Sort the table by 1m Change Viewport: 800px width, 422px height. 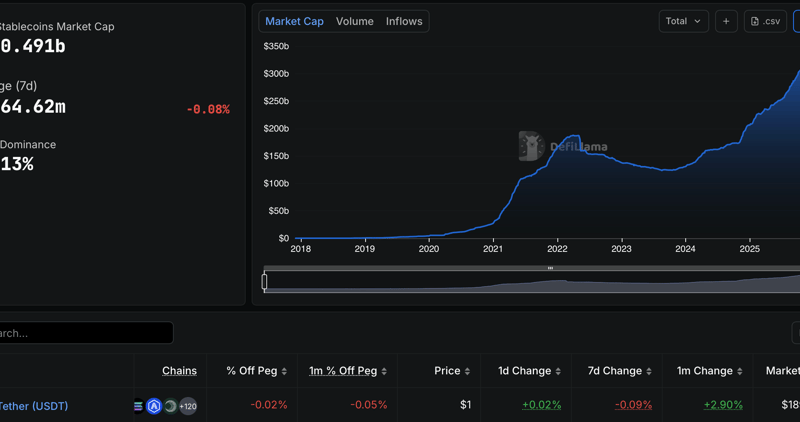(x=710, y=371)
